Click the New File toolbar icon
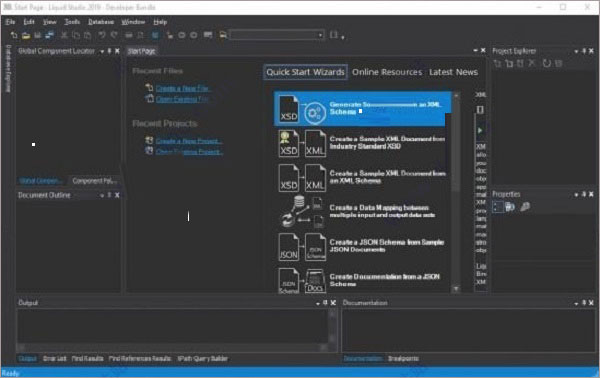Image resolution: width=600 pixels, height=378 pixels. 14,35
